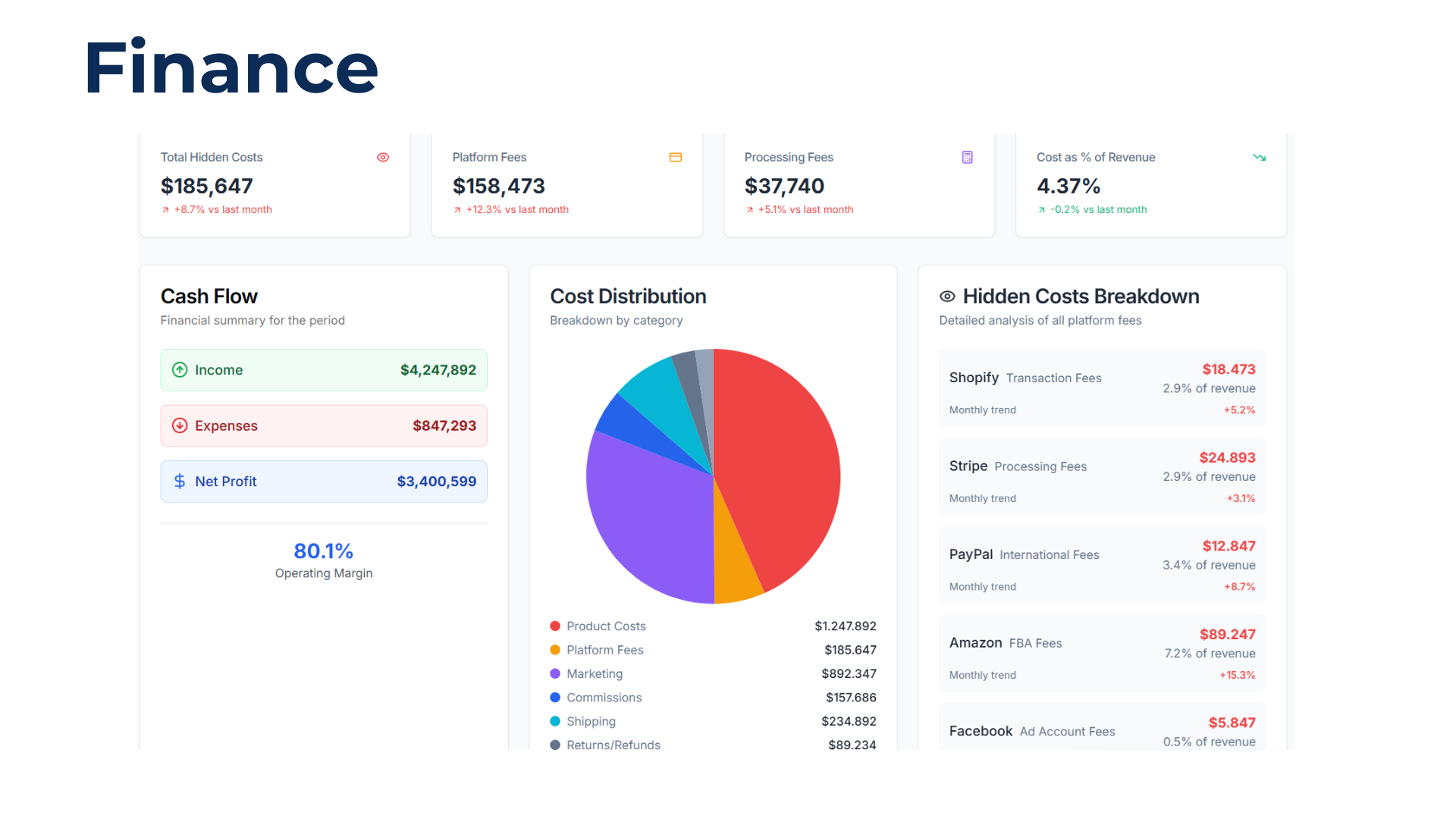Click the credit card icon on Platform Fees card
Screen dimensions: 1456x819
tap(676, 157)
